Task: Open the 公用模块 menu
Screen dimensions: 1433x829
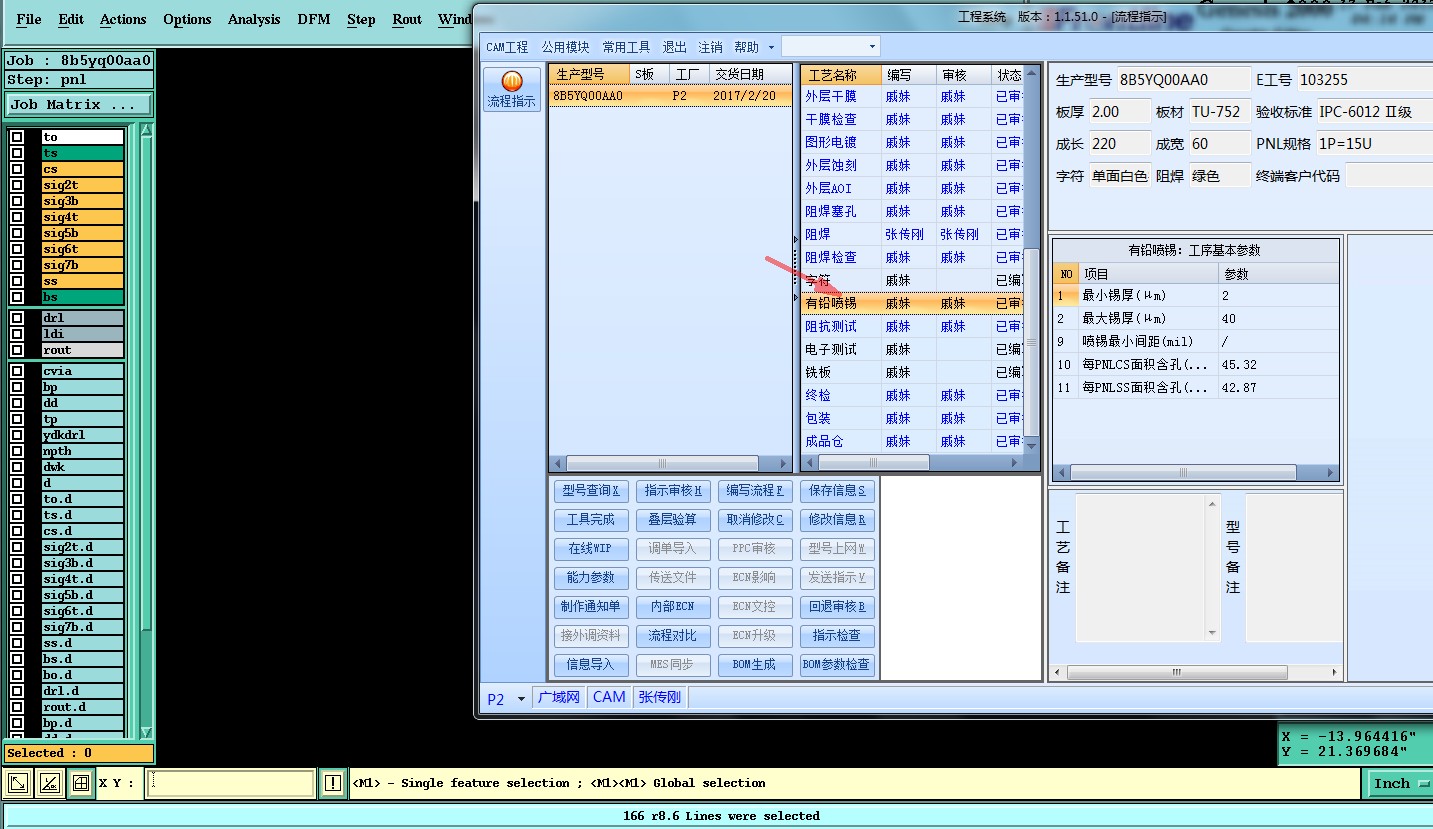Action: tap(566, 47)
